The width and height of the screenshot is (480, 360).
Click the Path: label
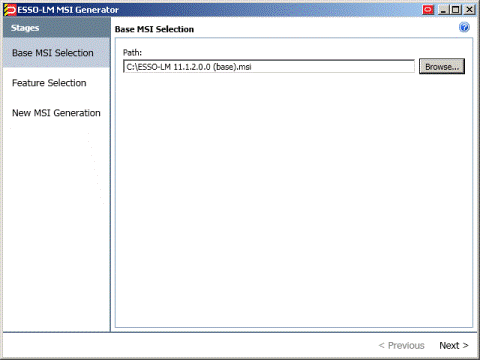pos(132,52)
